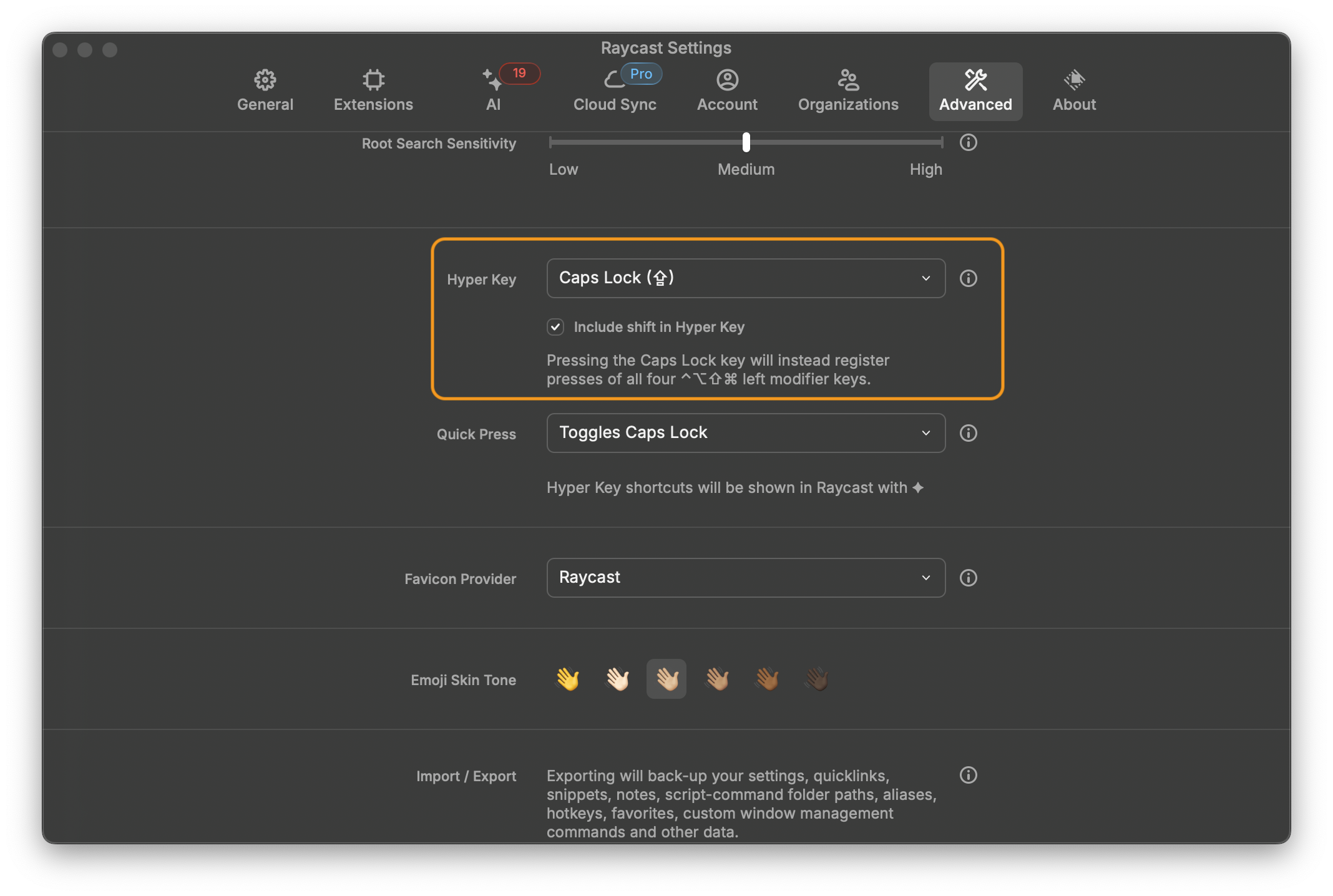Select the Advanced tab
This screenshot has height=896, width=1333.
975,91
